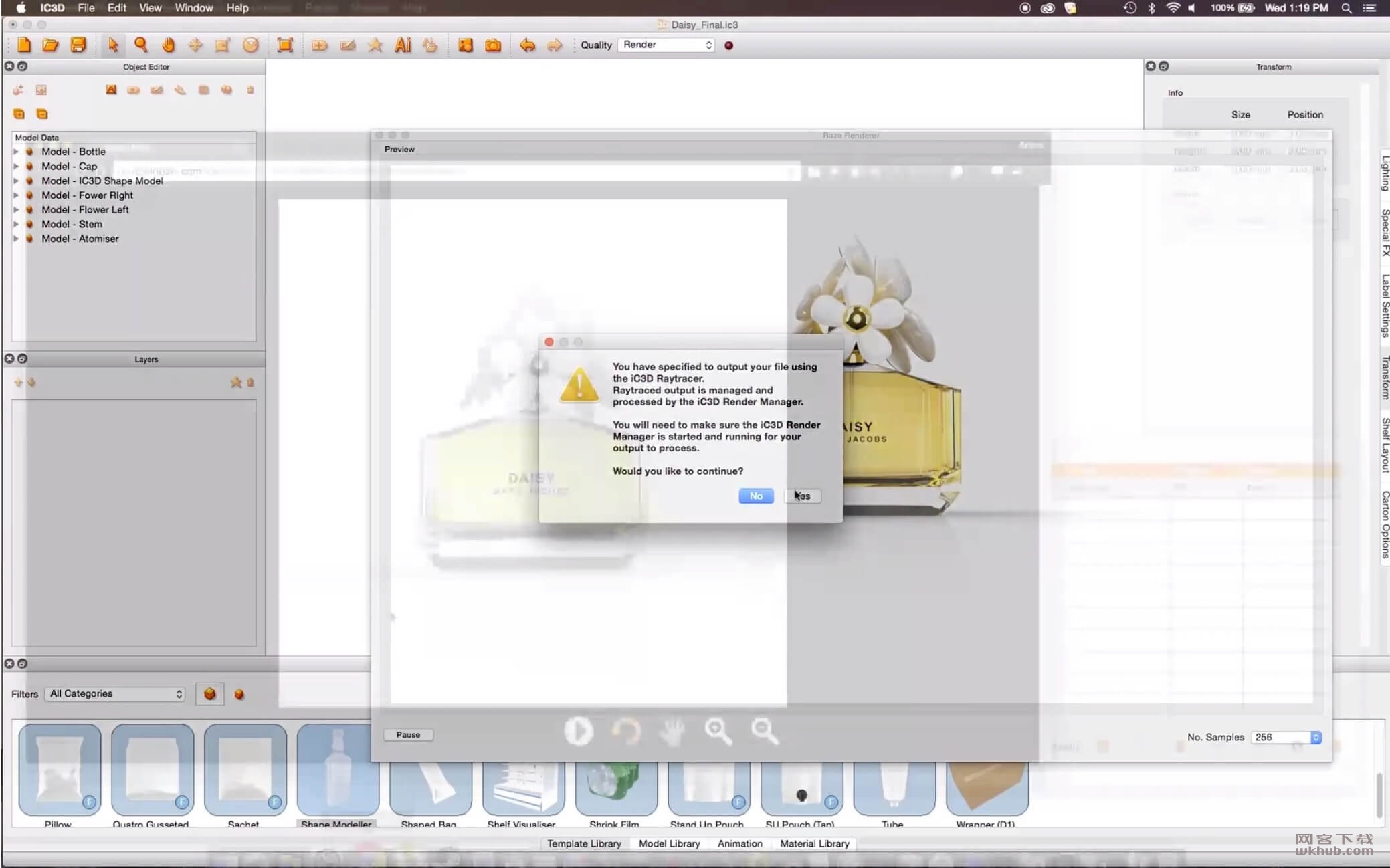Click the orange cube filter button
The width and height of the screenshot is (1390, 868).
209,694
